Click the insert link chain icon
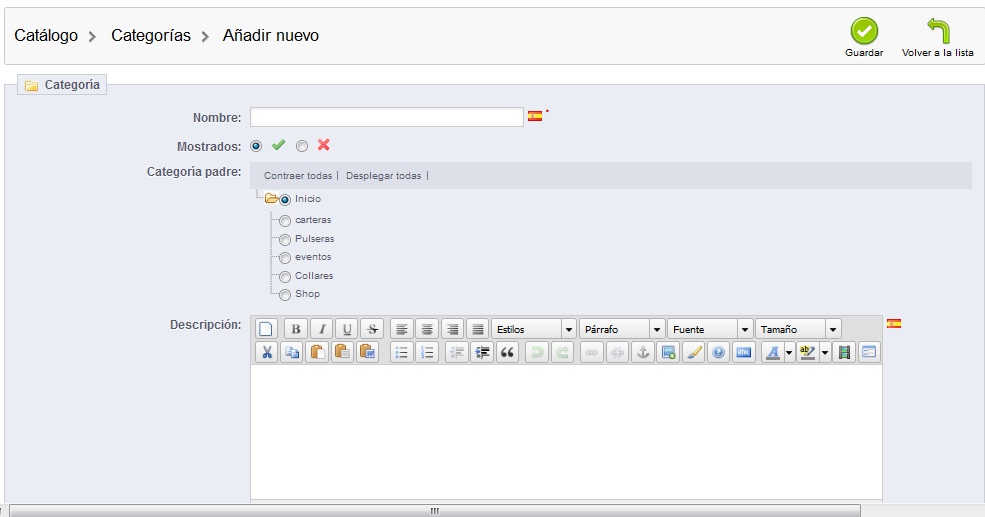This screenshot has height=517, width=985. point(592,352)
